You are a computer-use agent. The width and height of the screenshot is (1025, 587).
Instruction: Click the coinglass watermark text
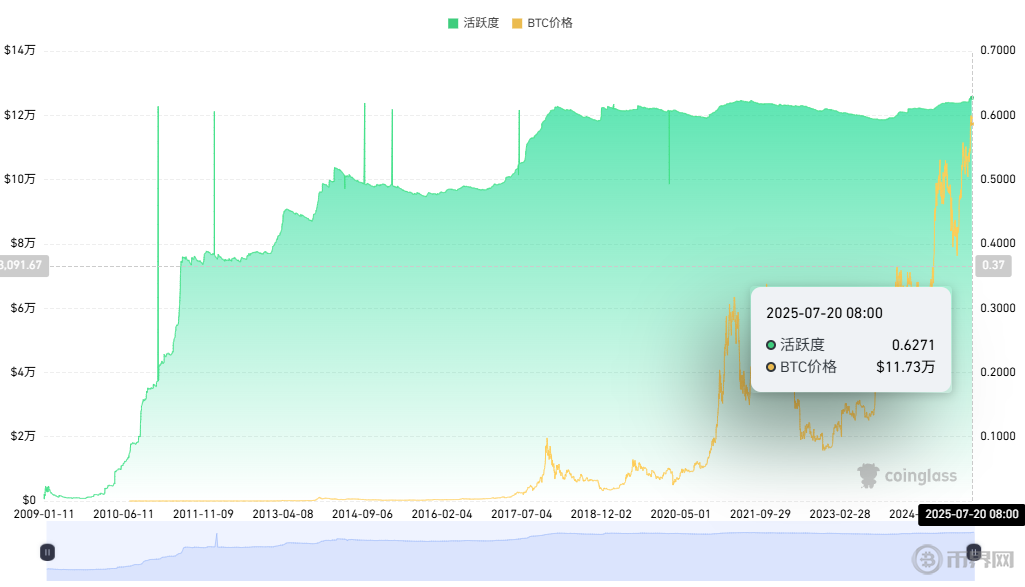920,476
